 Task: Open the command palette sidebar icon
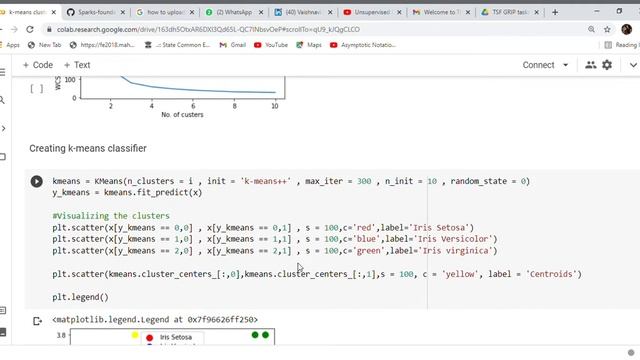[2, 311]
